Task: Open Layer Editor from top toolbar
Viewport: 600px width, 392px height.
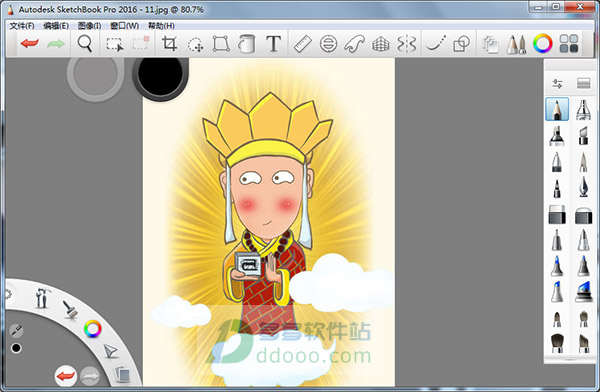Action: pyautogui.click(x=491, y=44)
